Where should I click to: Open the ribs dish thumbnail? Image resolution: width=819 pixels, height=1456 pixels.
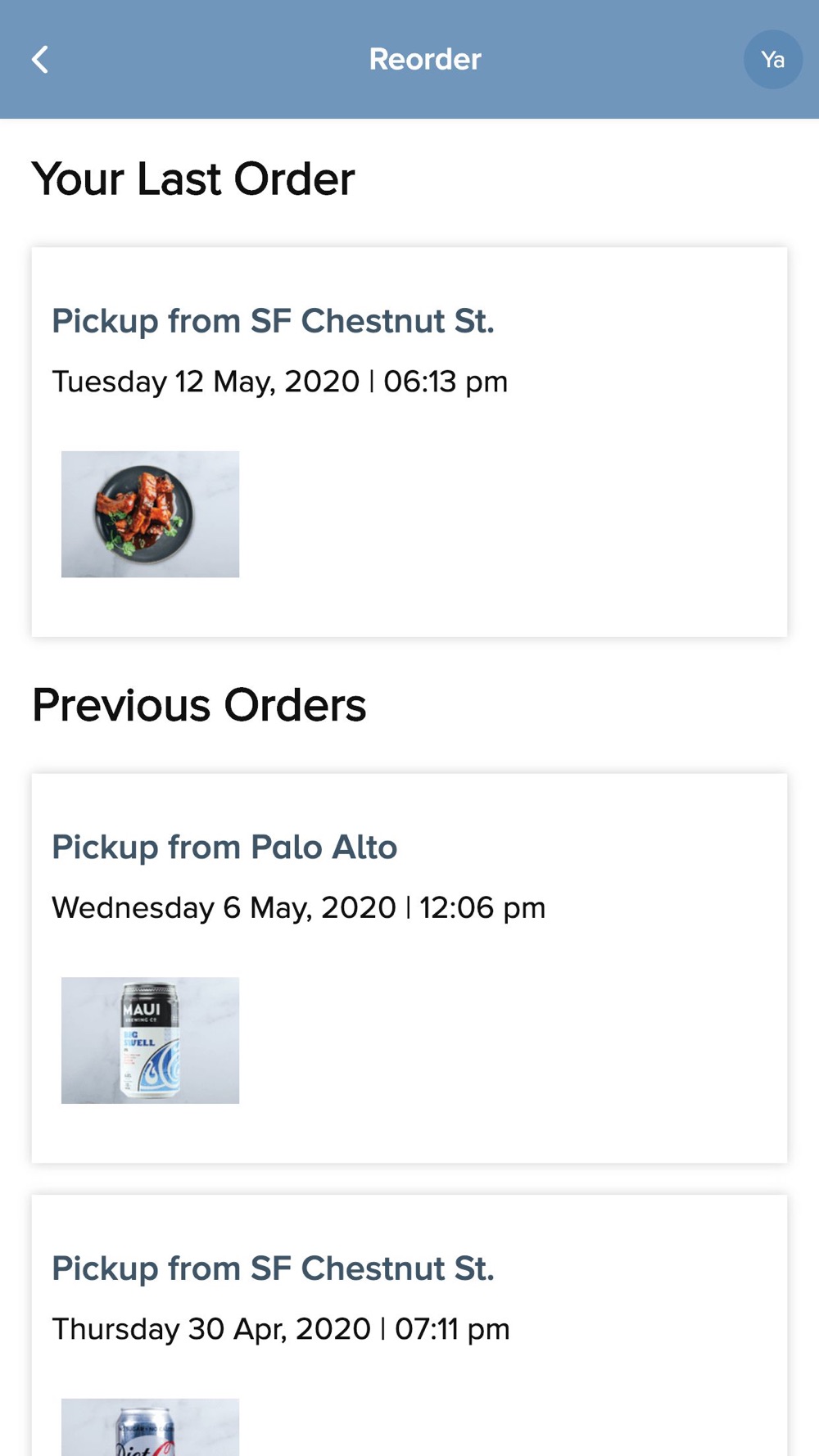[150, 514]
